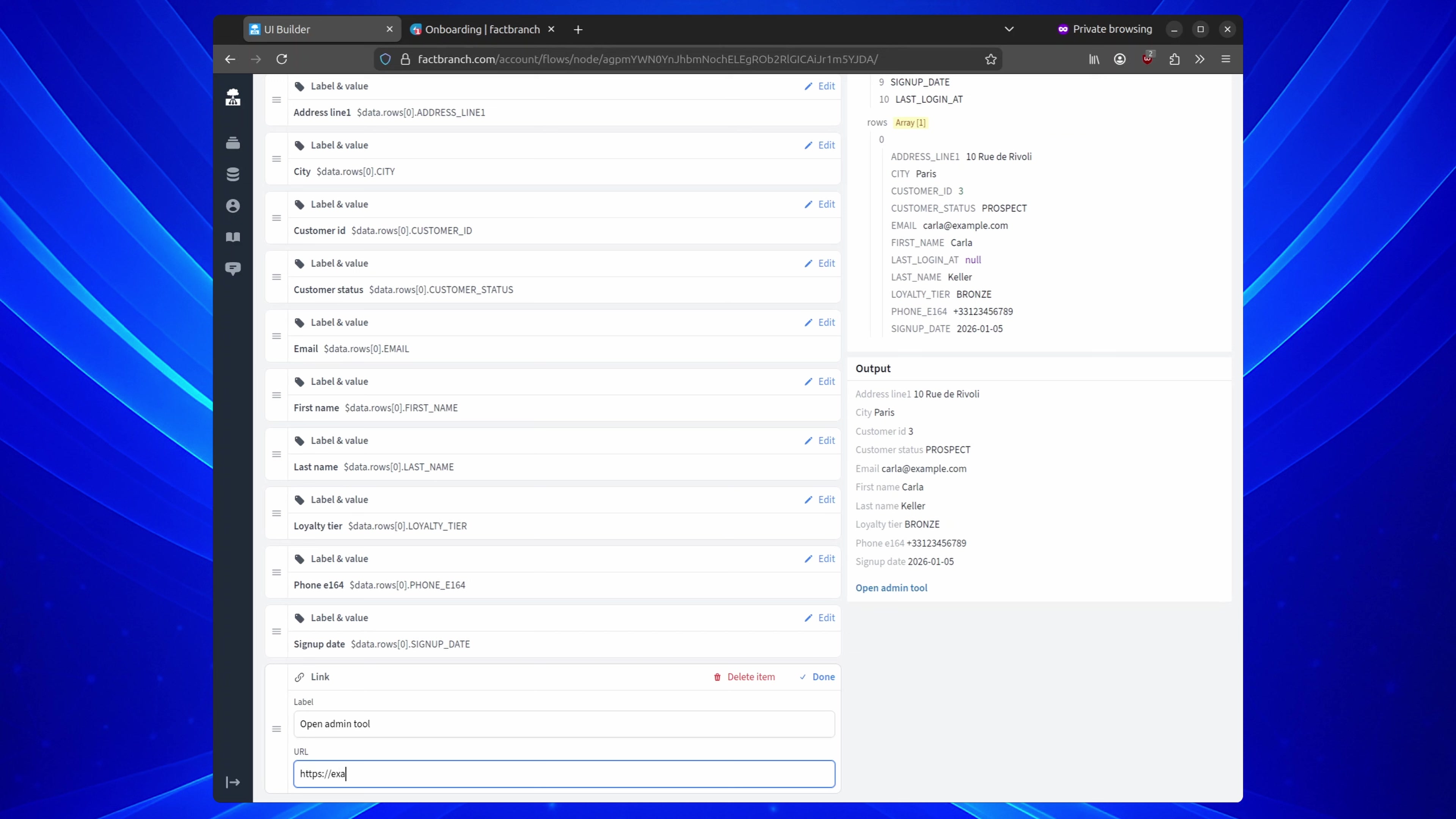1456x819 pixels.
Task: Click the logout arrow icon in sidebar
Action: click(x=233, y=782)
